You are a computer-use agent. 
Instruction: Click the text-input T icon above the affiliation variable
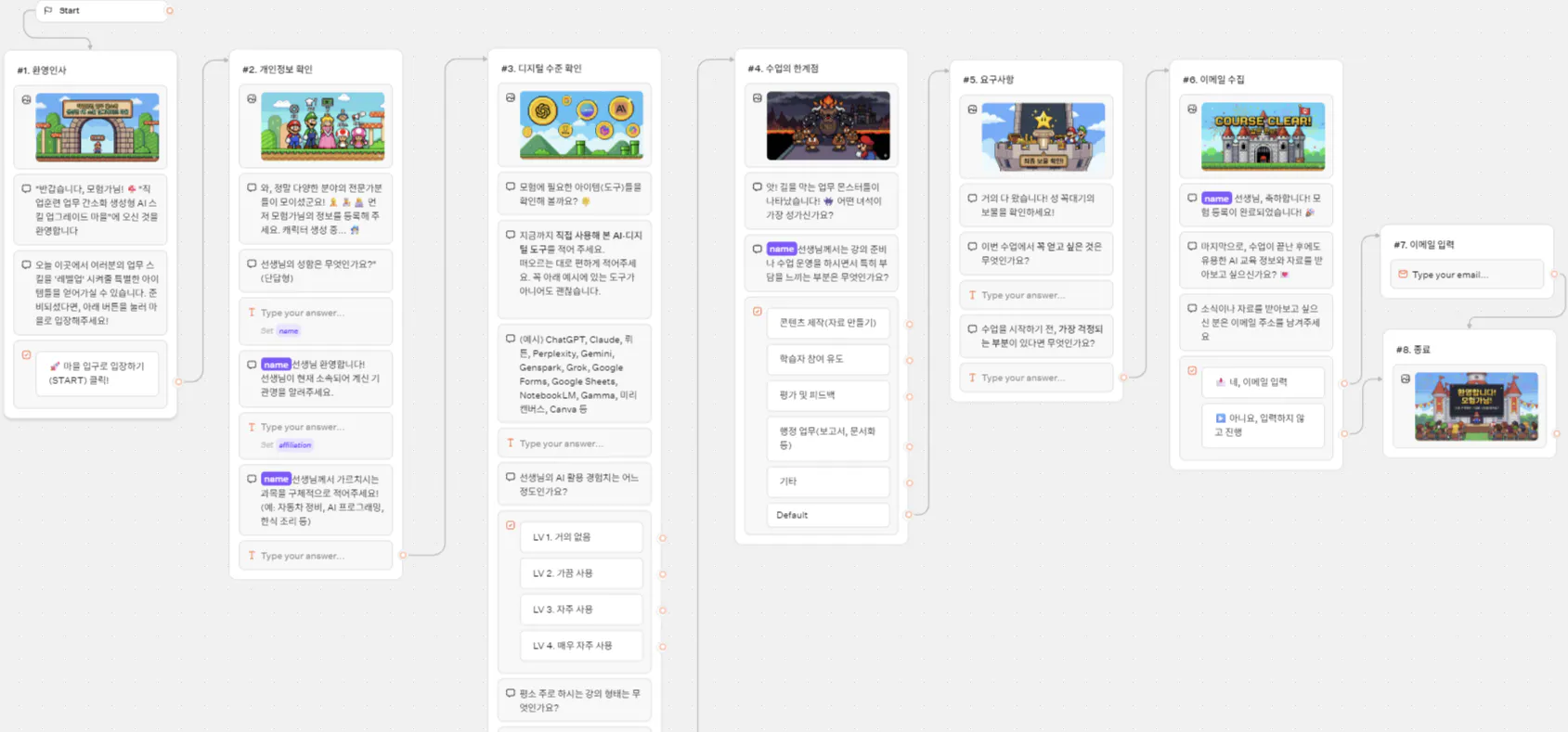(252, 427)
